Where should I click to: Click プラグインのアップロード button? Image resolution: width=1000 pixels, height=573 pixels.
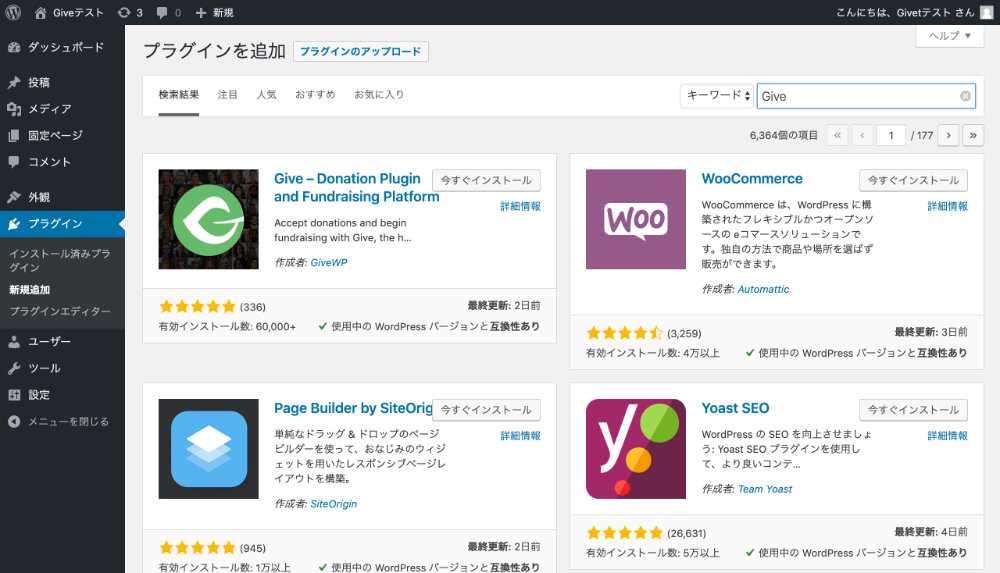[360, 52]
